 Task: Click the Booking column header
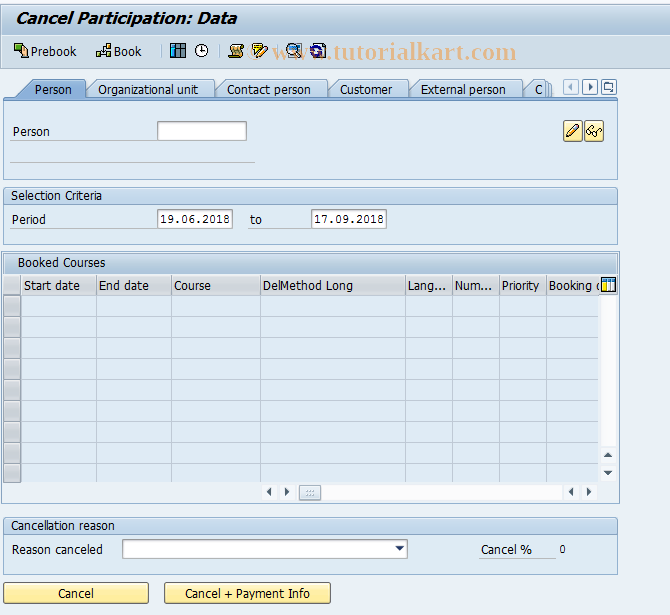click(x=573, y=285)
